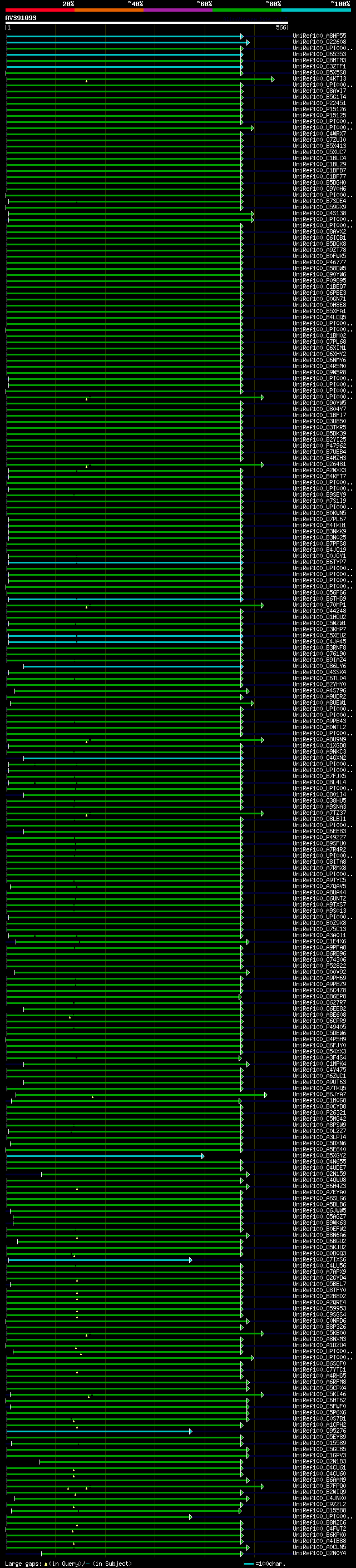Select hit label UniRef100_C1BF87
356x1568 pixels.
pyautogui.click(x=319, y=170)
